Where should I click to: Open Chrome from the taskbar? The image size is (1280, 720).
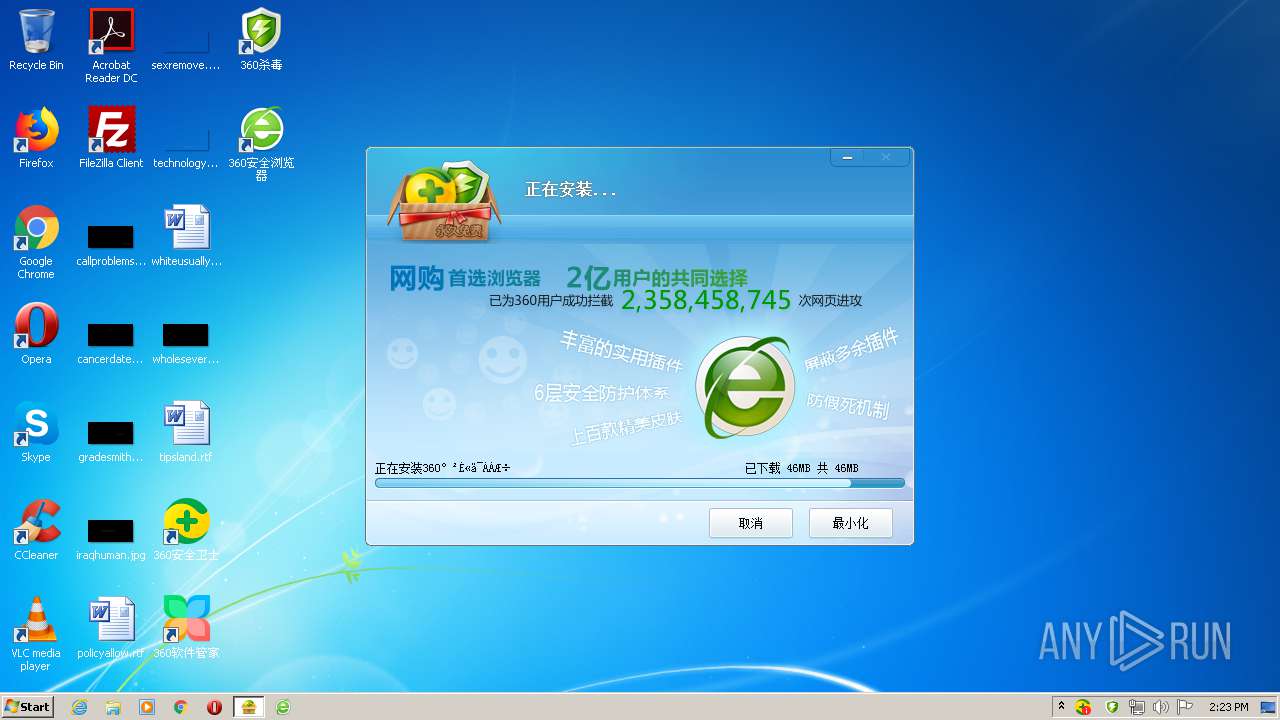click(181, 707)
